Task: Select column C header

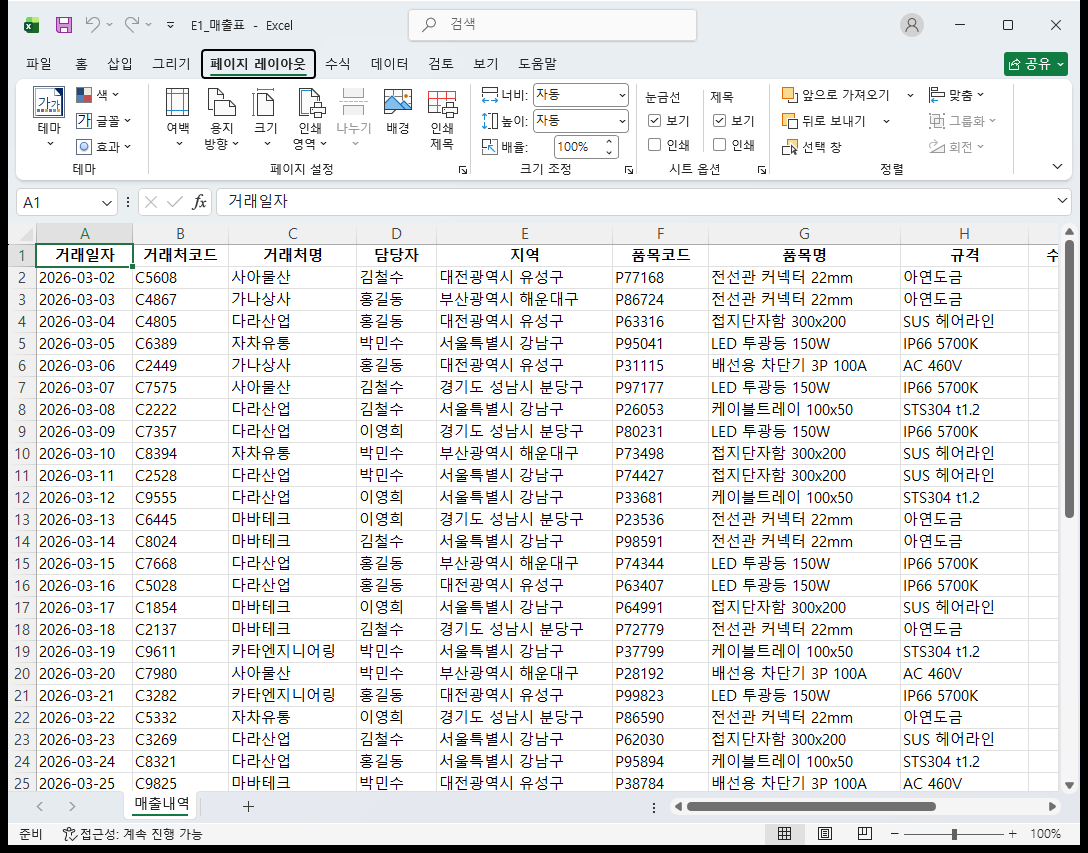Action: [x=292, y=234]
